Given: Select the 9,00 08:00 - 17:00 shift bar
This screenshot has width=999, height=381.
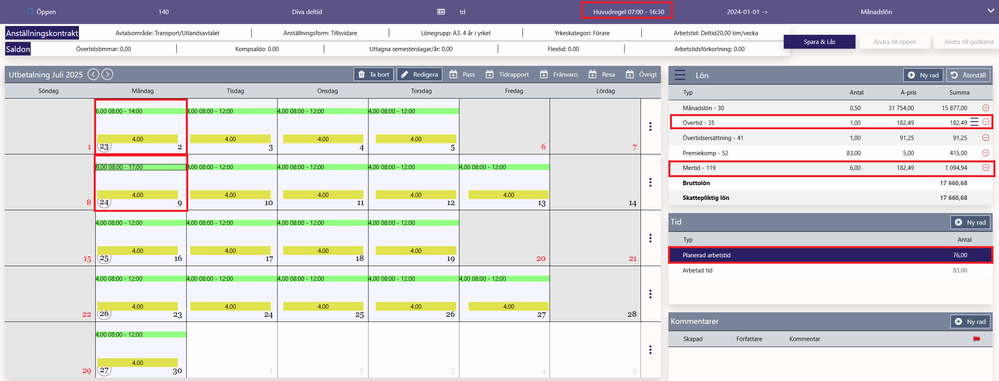Looking at the screenshot, I should [x=140, y=167].
